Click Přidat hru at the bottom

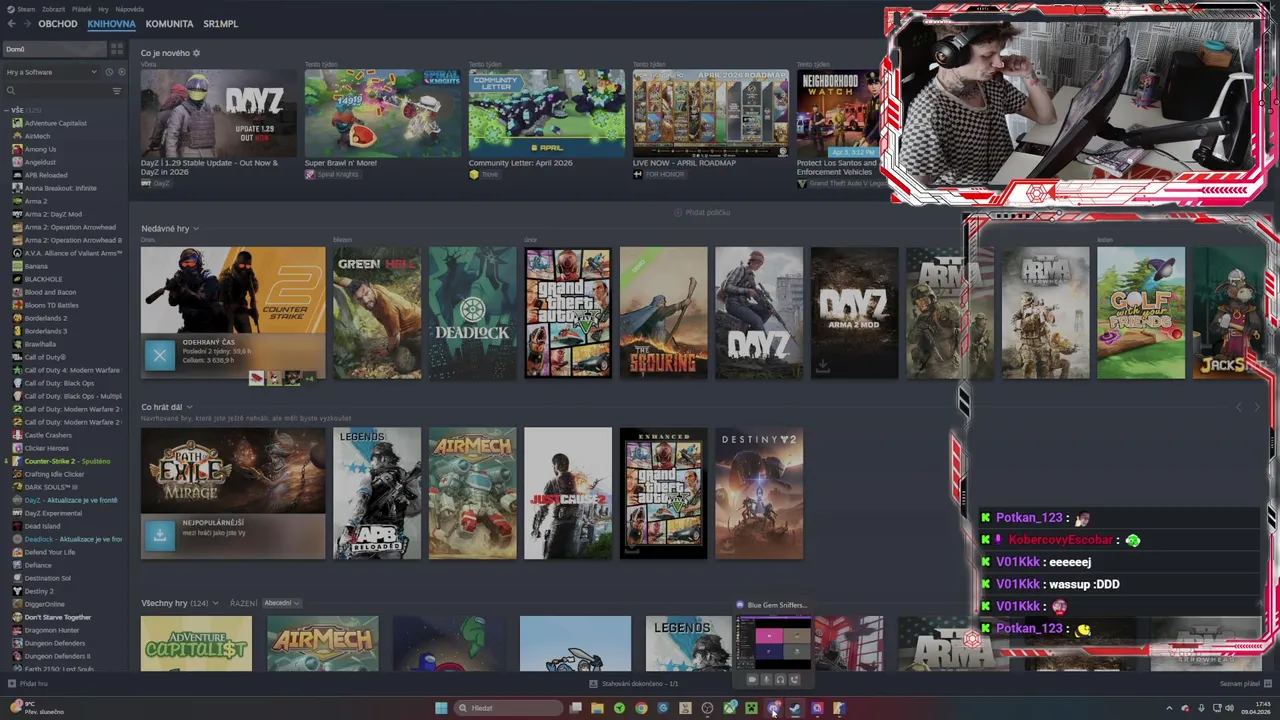pos(28,684)
